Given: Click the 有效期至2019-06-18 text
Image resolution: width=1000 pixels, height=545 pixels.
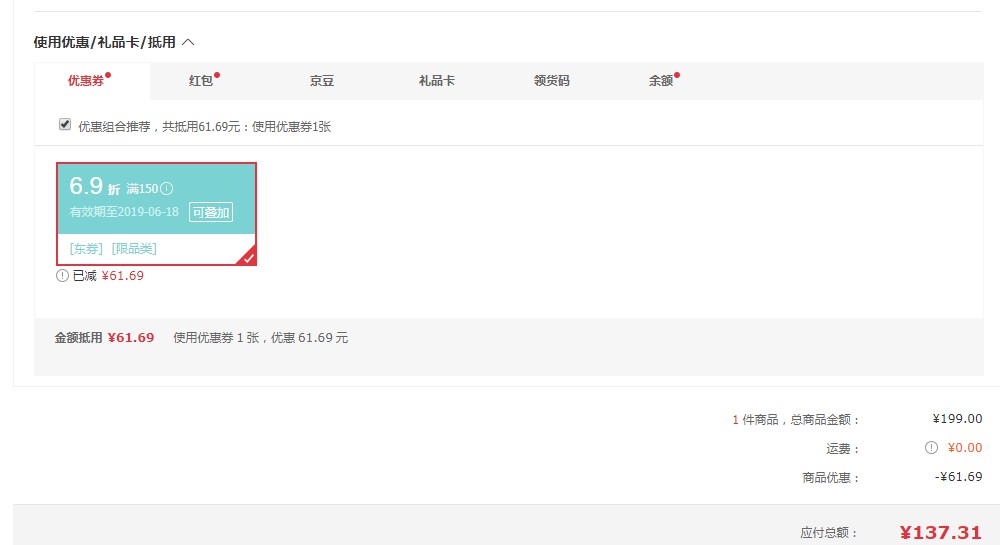Looking at the screenshot, I should 124,212.
